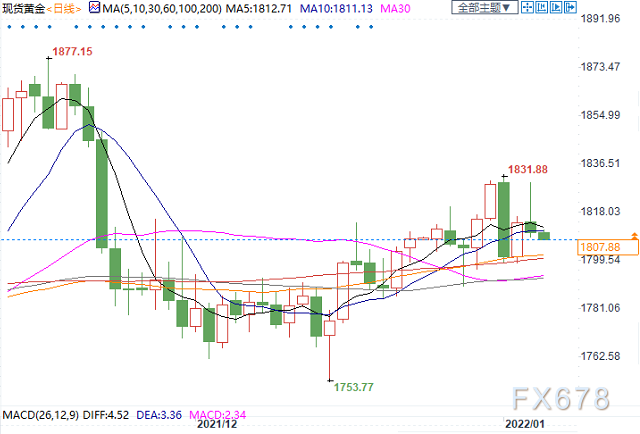Click the crosshair cursor icon
This screenshot has height=434, width=640.
(x=527, y=7)
